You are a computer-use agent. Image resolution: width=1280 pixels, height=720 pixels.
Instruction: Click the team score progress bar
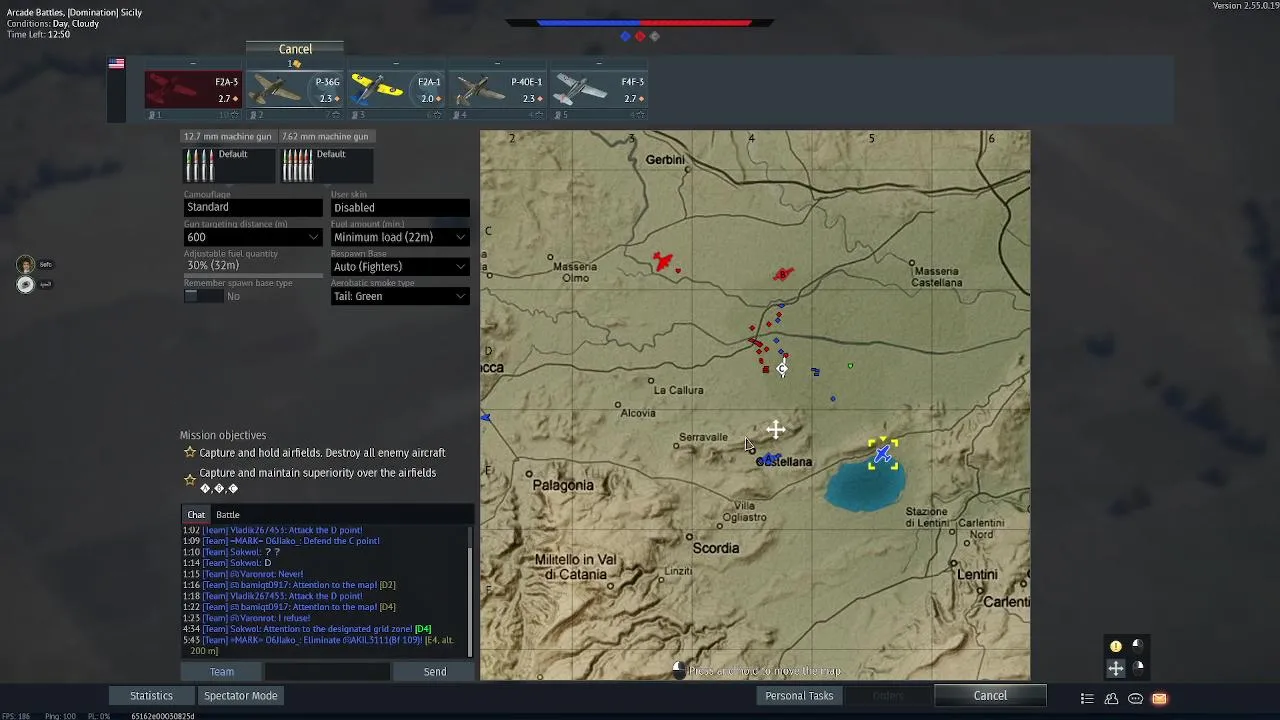(x=640, y=22)
